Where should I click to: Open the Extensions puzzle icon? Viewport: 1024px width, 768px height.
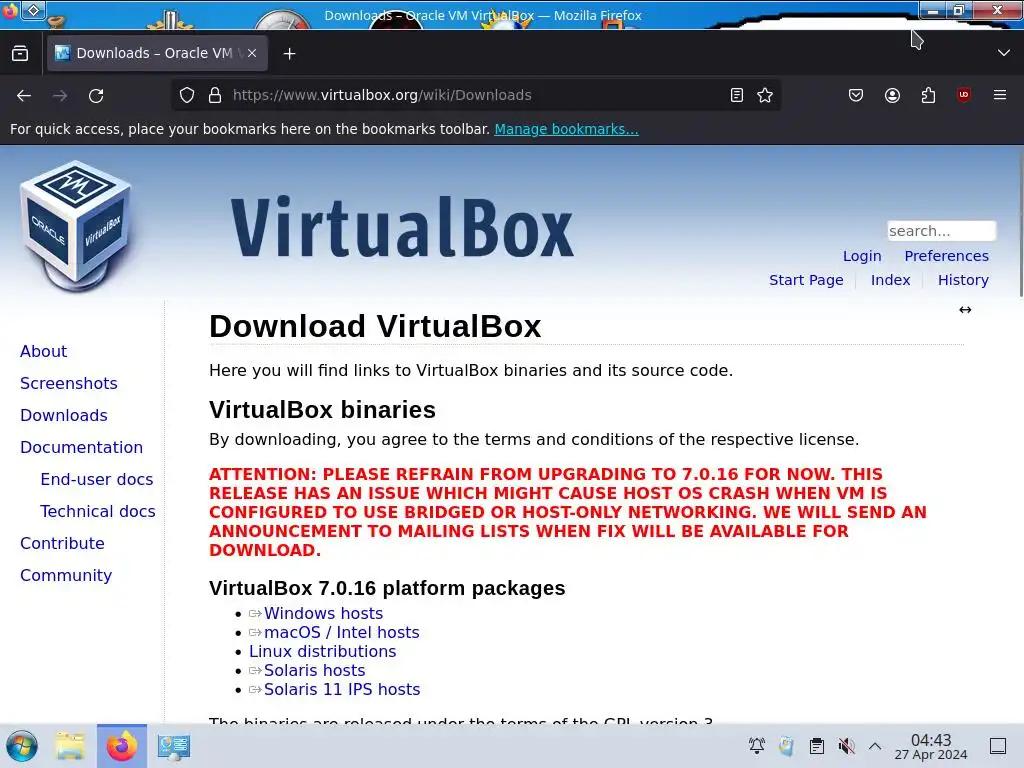[928, 95]
